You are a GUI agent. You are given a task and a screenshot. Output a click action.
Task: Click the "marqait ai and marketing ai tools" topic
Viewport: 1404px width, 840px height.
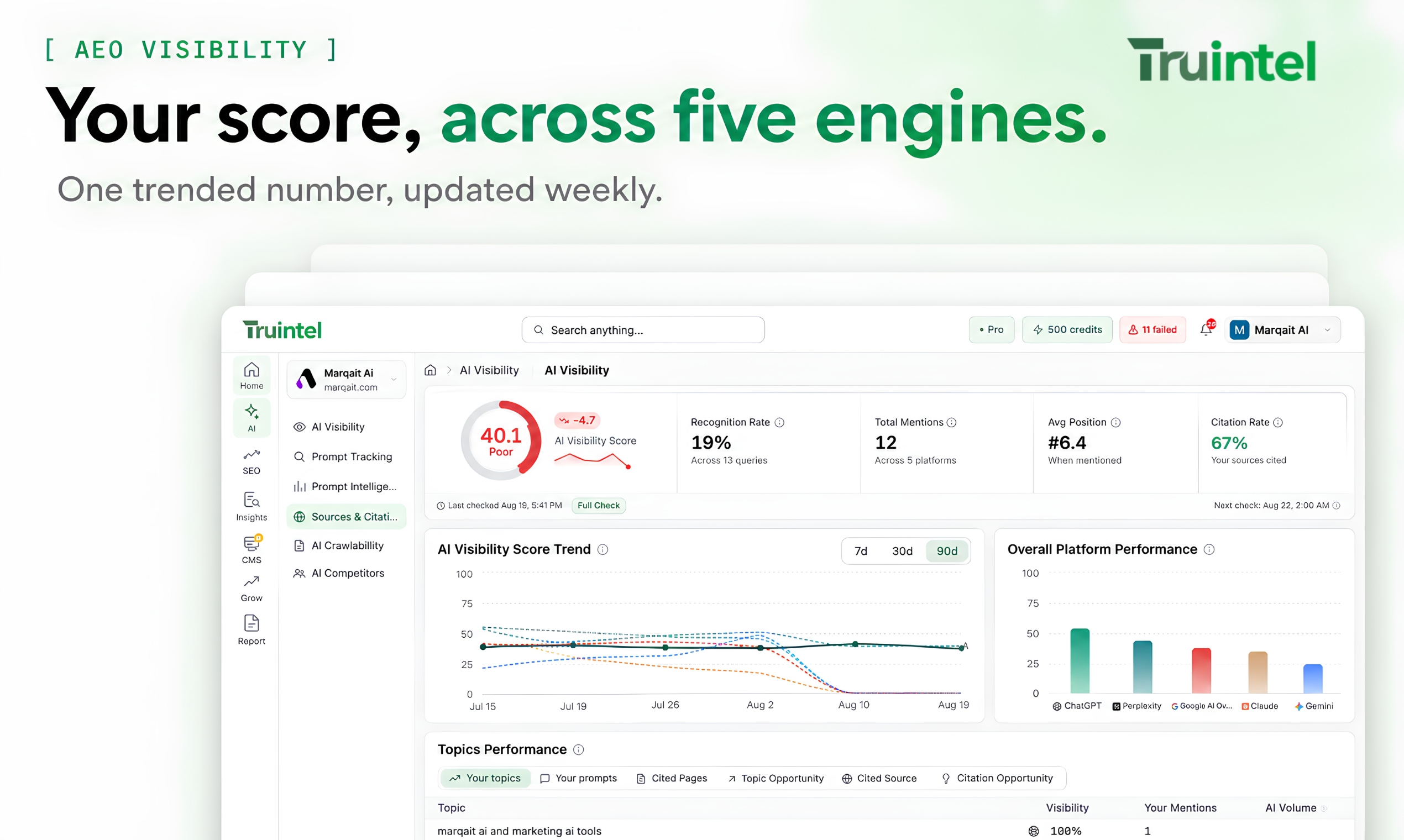click(x=519, y=832)
